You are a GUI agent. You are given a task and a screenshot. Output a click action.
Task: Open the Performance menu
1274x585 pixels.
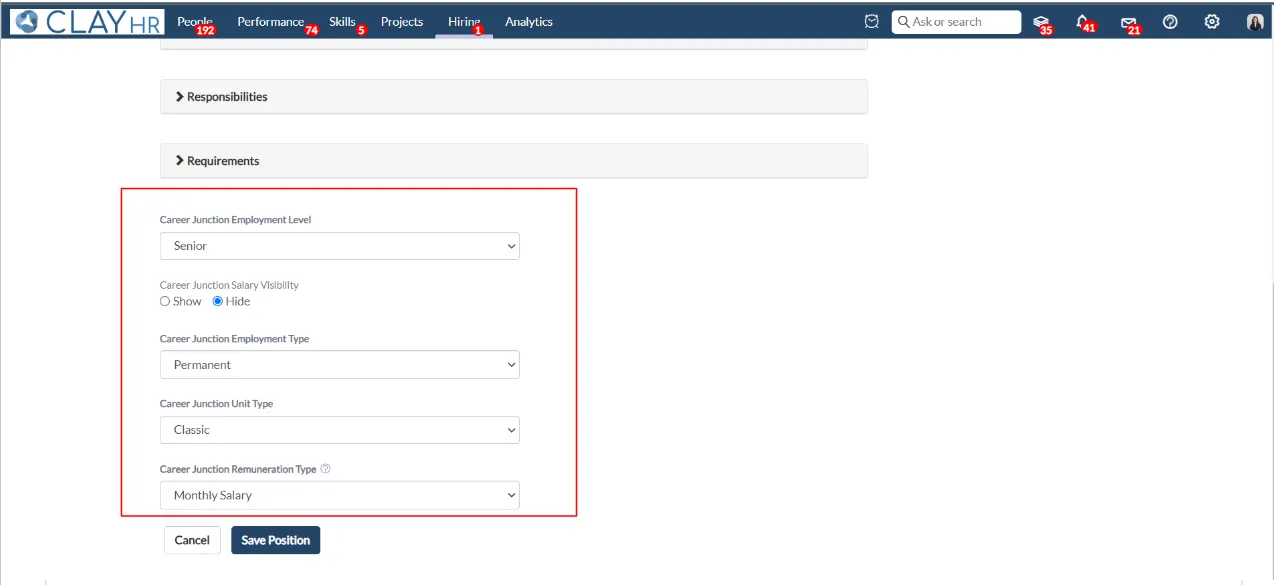click(x=271, y=22)
